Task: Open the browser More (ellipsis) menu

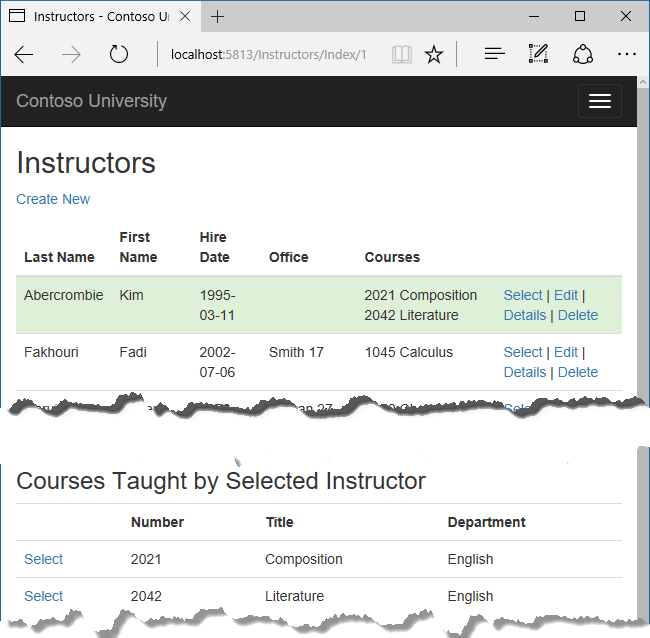Action: [x=627, y=55]
